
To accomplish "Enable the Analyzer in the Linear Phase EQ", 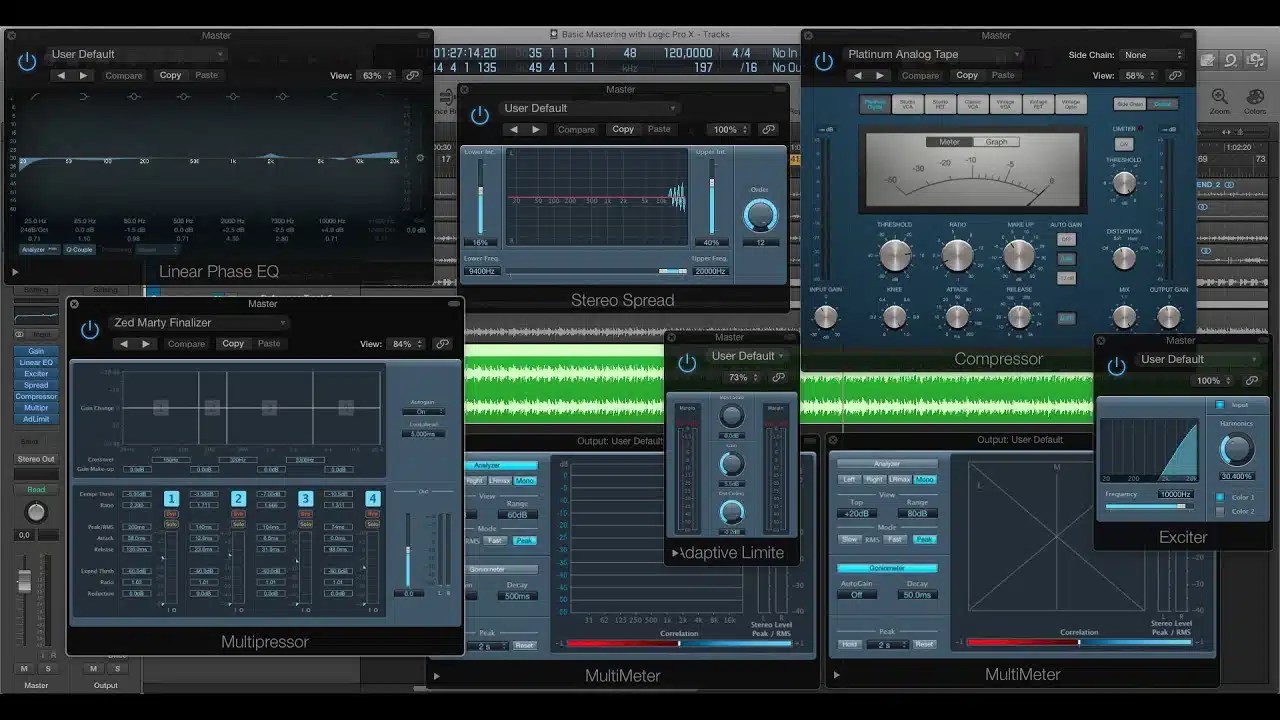I will coord(31,250).
